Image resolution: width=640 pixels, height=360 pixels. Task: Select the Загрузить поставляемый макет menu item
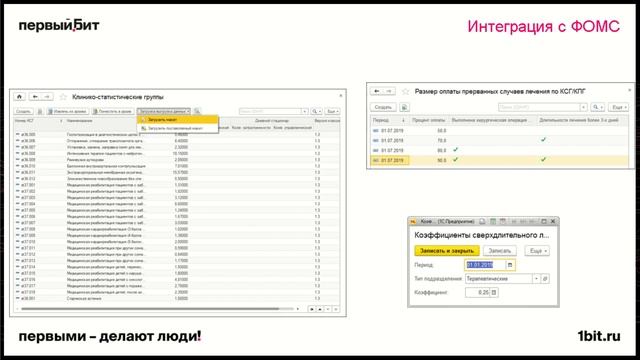178,128
